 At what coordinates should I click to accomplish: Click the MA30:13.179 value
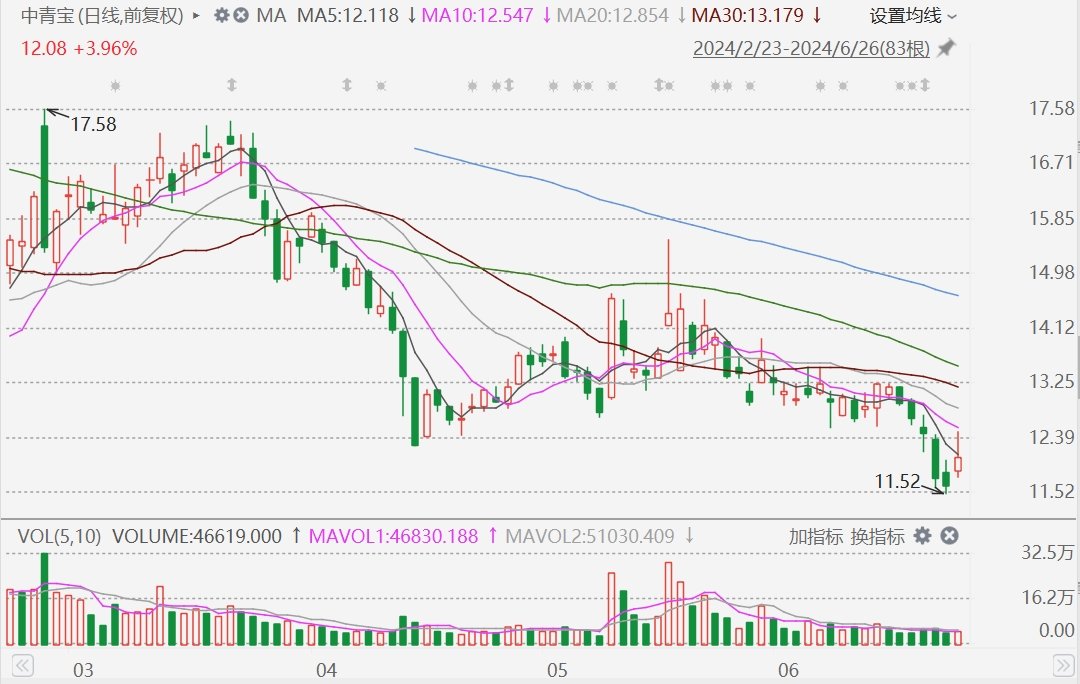[x=747, y=15]
